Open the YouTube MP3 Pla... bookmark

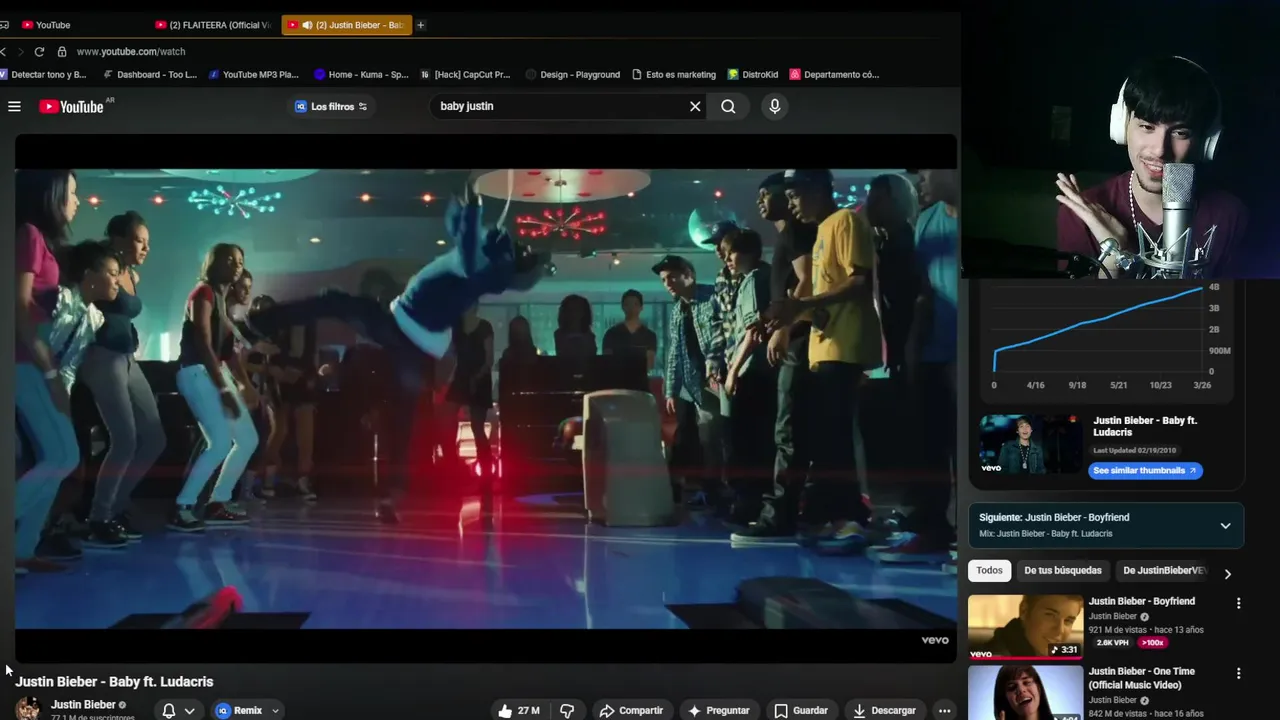click(x=253, y=74)
